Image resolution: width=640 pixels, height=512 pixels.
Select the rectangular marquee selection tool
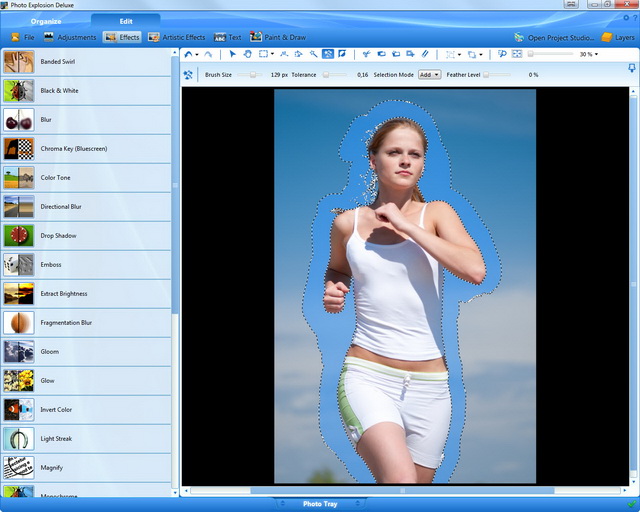264,54
